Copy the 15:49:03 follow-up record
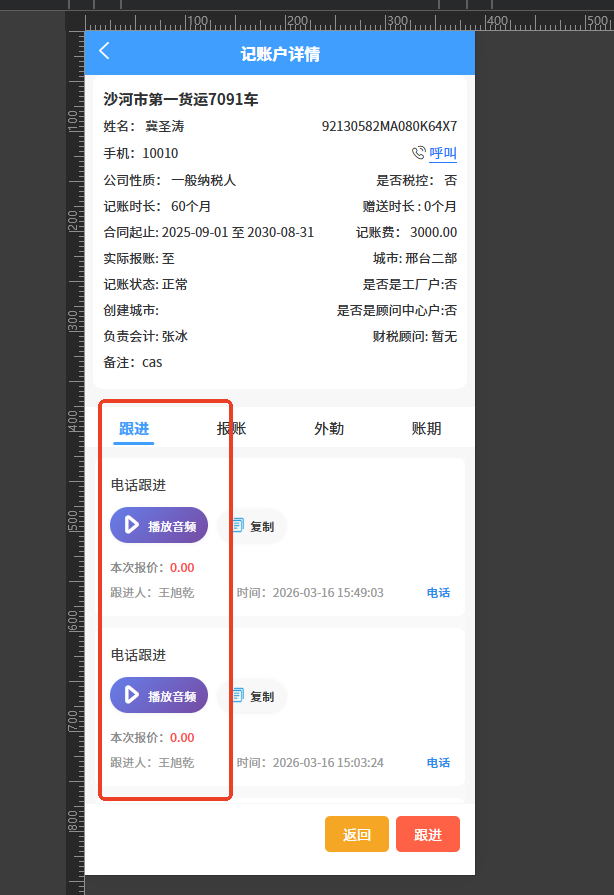The height and width of the screenshot is (895, 614). coord(253,526)
